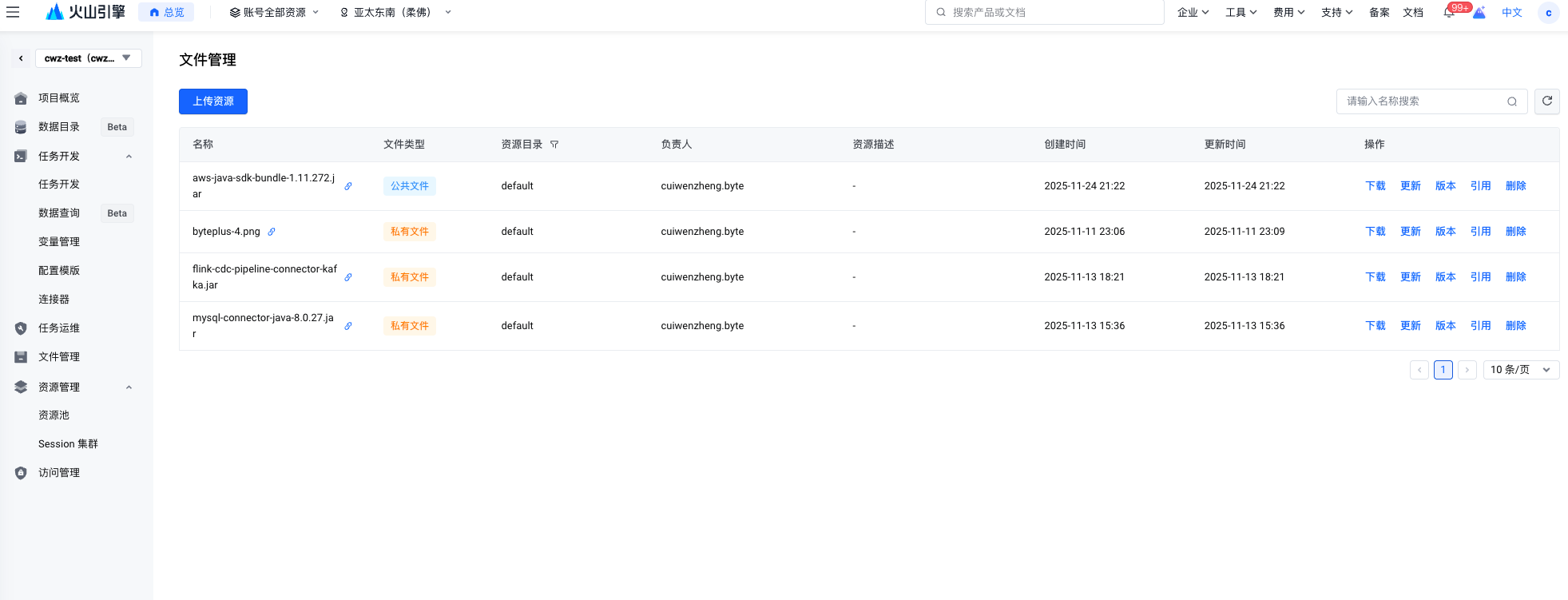Click the hamburger menu icon at top left
The image size is (1568, 600).
click(13, 12)
